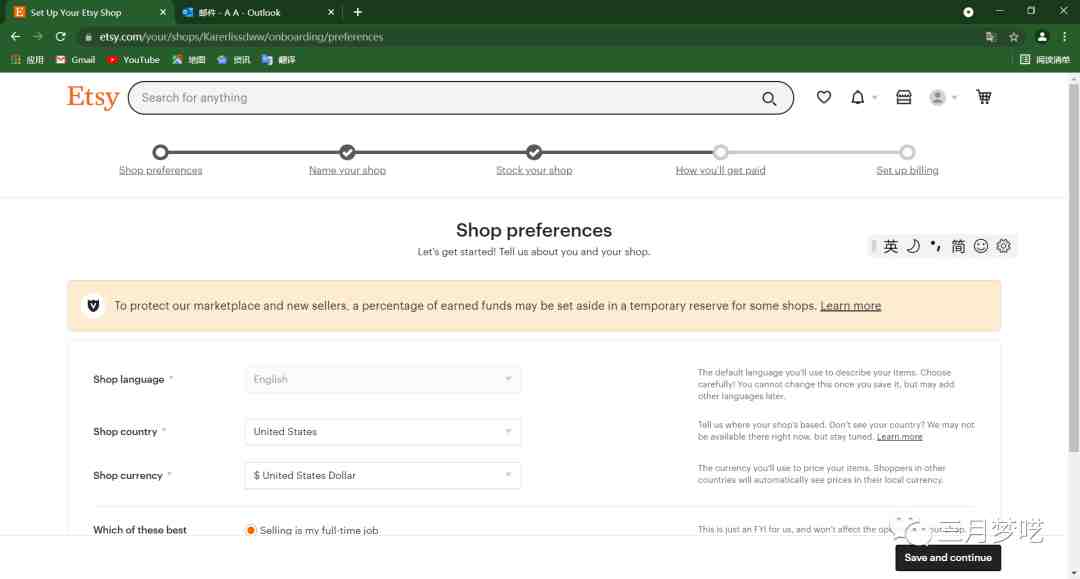Open Chrome profile icon

1042,37
